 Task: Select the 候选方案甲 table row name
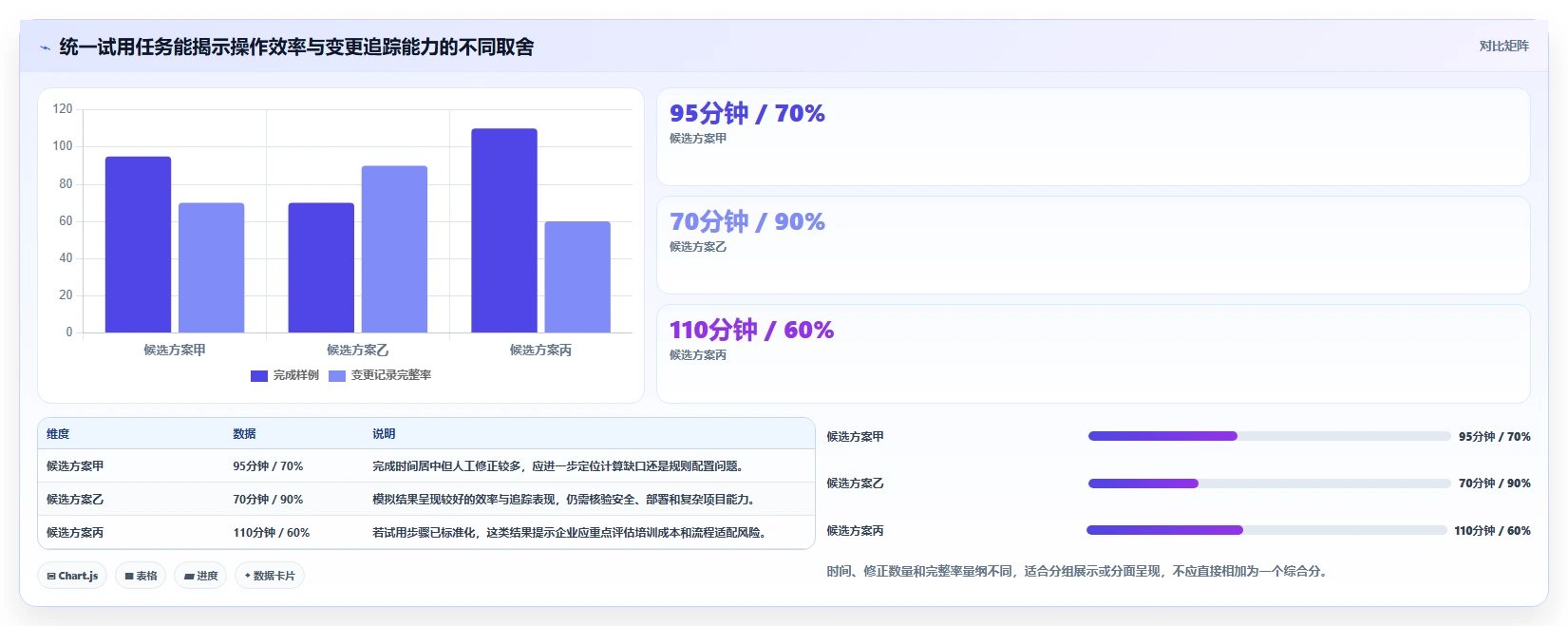tap(75, 466)
